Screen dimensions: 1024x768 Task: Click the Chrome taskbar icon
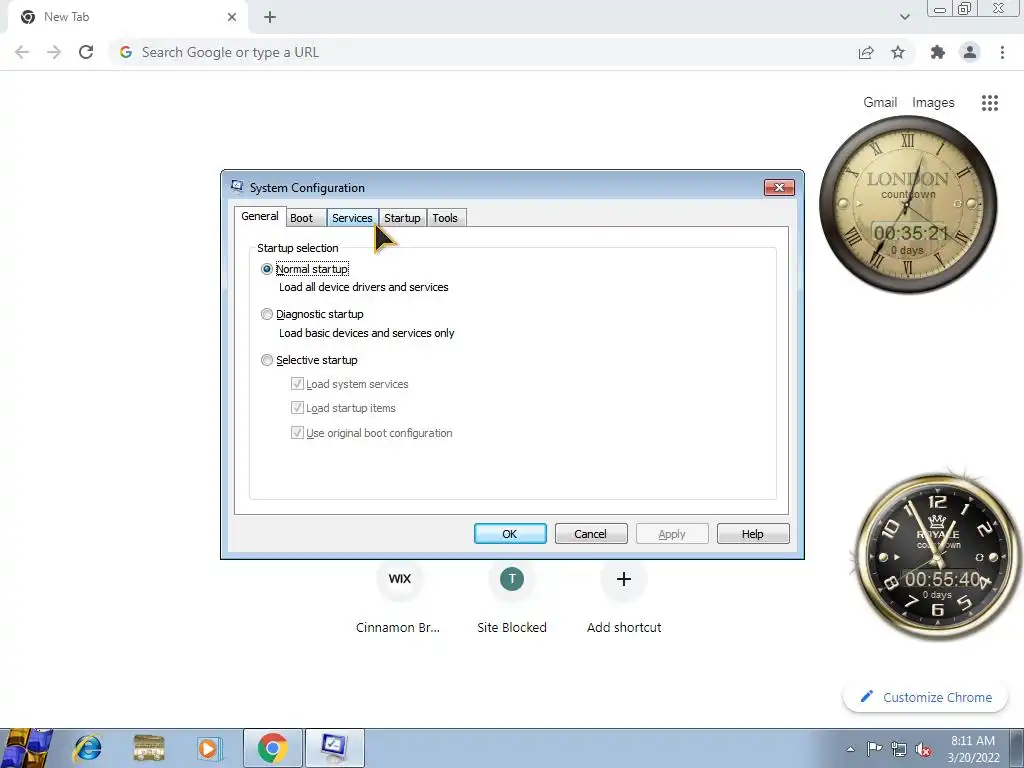tap(272, 748)
